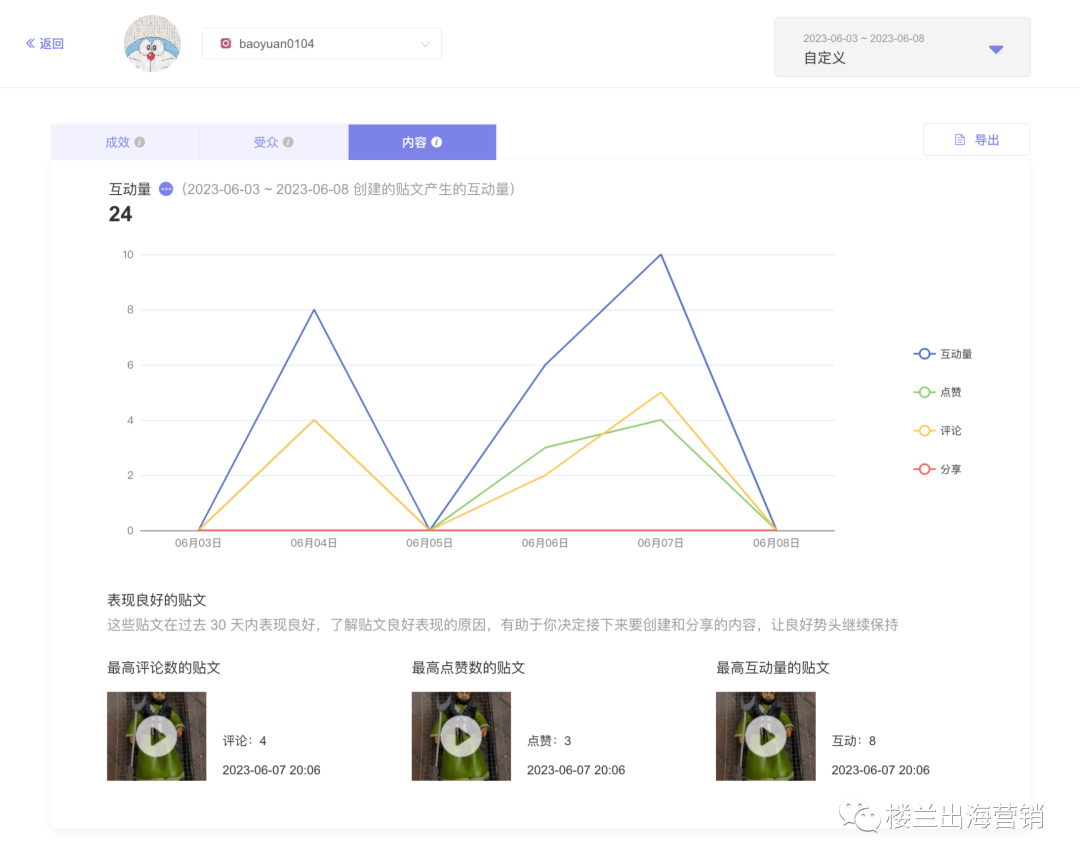Click the info icon on 受众 tab
This screenshot has height=864, width=1080.
[289, 142]
